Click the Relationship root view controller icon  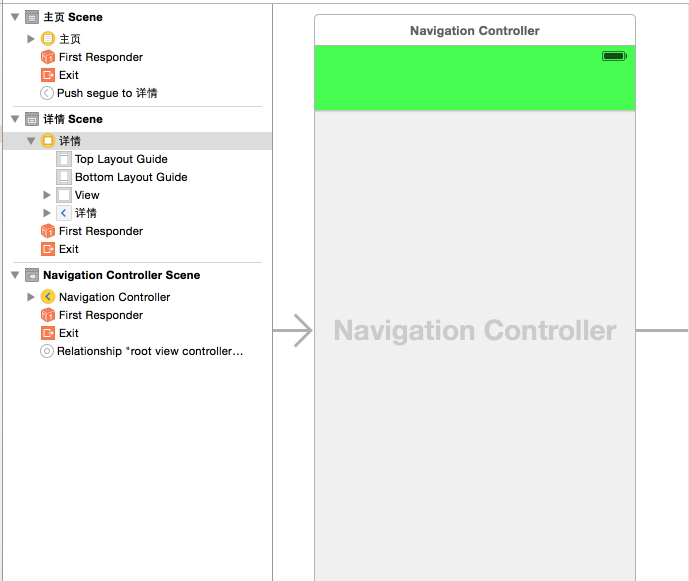(46, 351)
